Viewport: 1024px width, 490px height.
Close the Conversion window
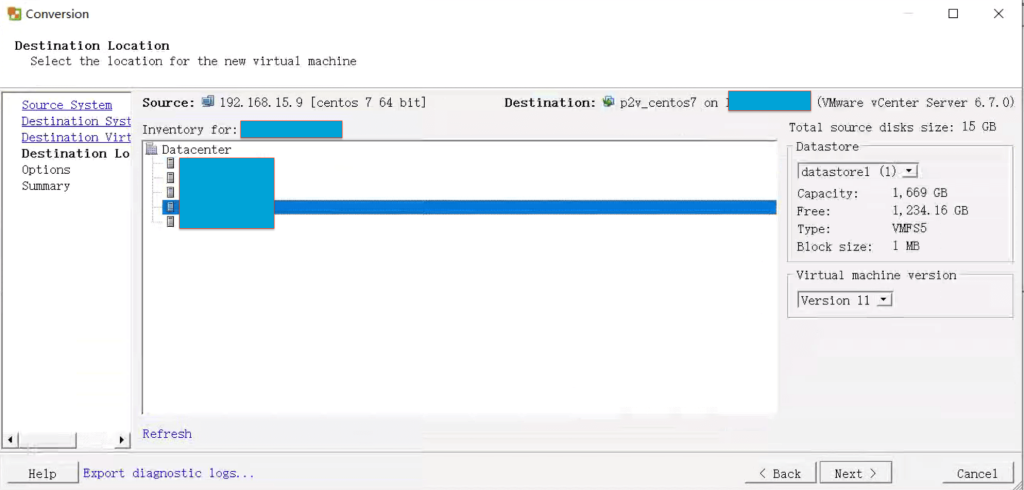(999, 14)
